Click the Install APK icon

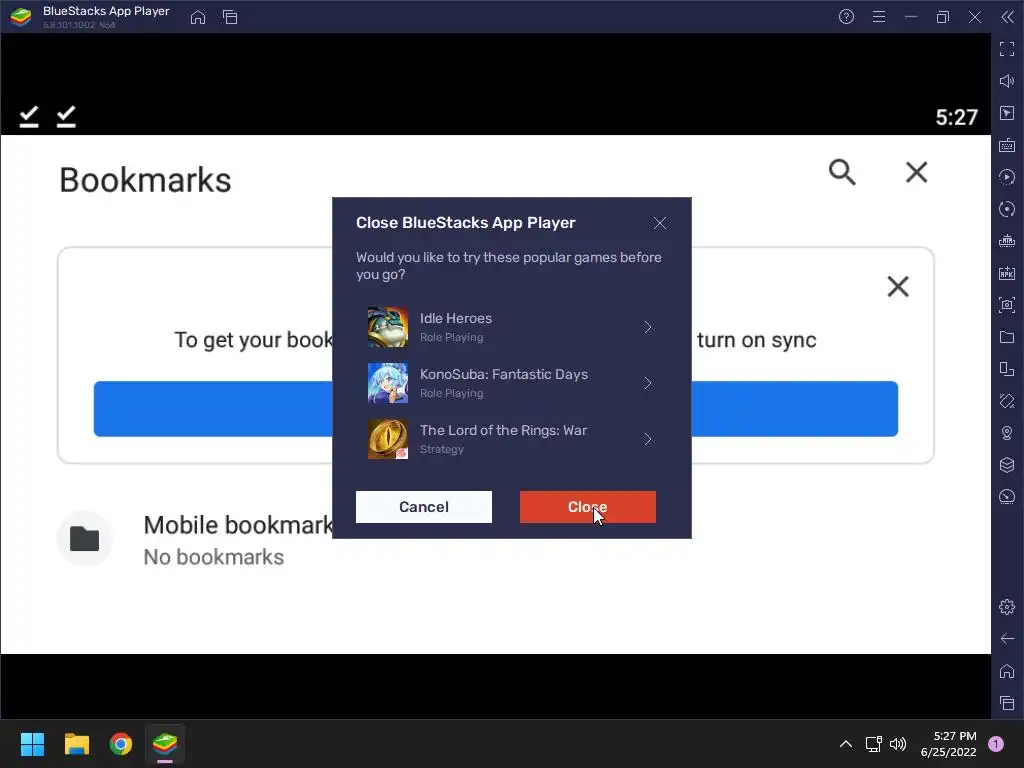pos(1007,273)
